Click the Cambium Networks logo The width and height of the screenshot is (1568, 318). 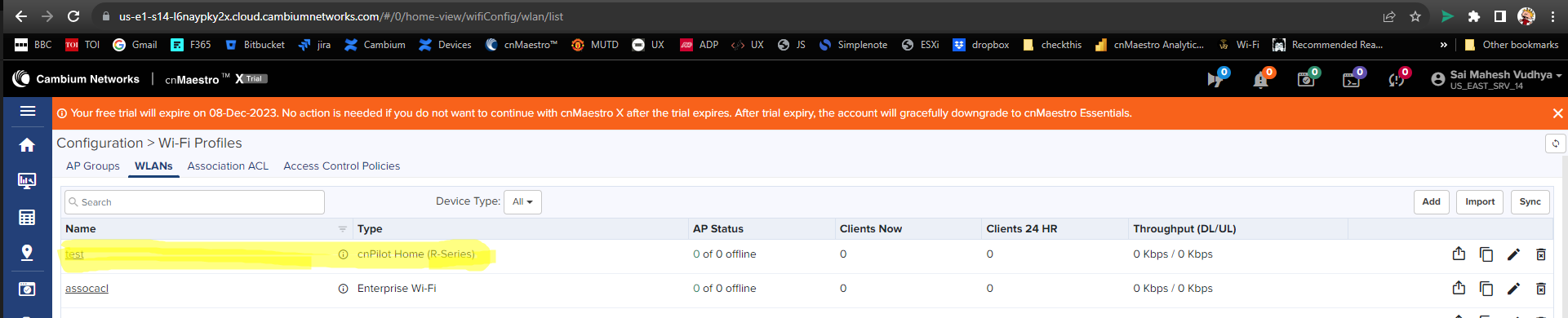(x=76, y=79)
